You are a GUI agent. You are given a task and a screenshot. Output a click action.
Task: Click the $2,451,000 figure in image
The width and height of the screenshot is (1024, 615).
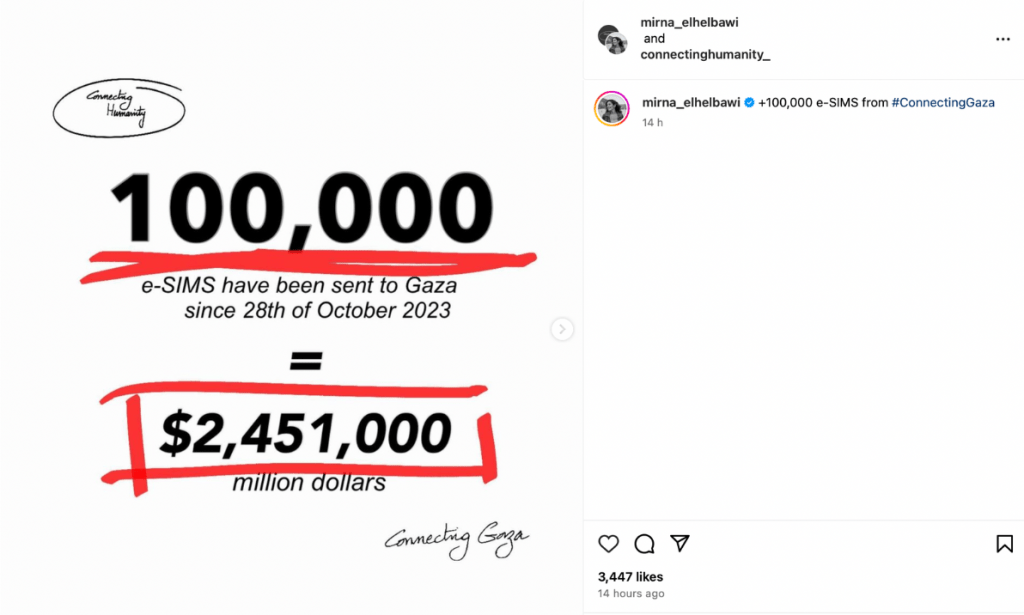pyautogui.click(x=305, y=433)
